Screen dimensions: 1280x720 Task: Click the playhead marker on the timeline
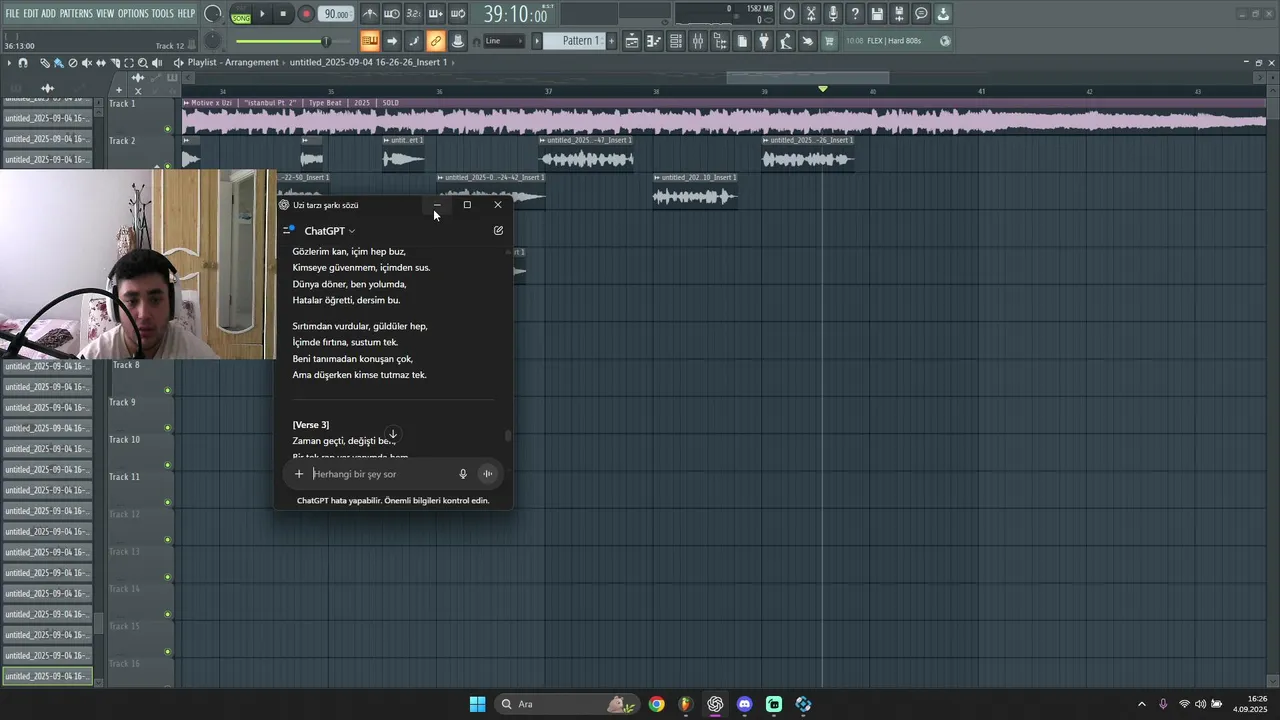(823, 89)
